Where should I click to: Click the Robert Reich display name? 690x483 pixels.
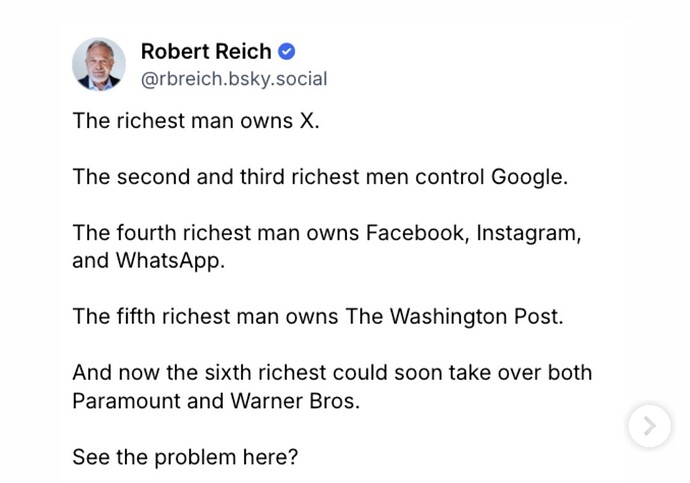click(206, 52)
